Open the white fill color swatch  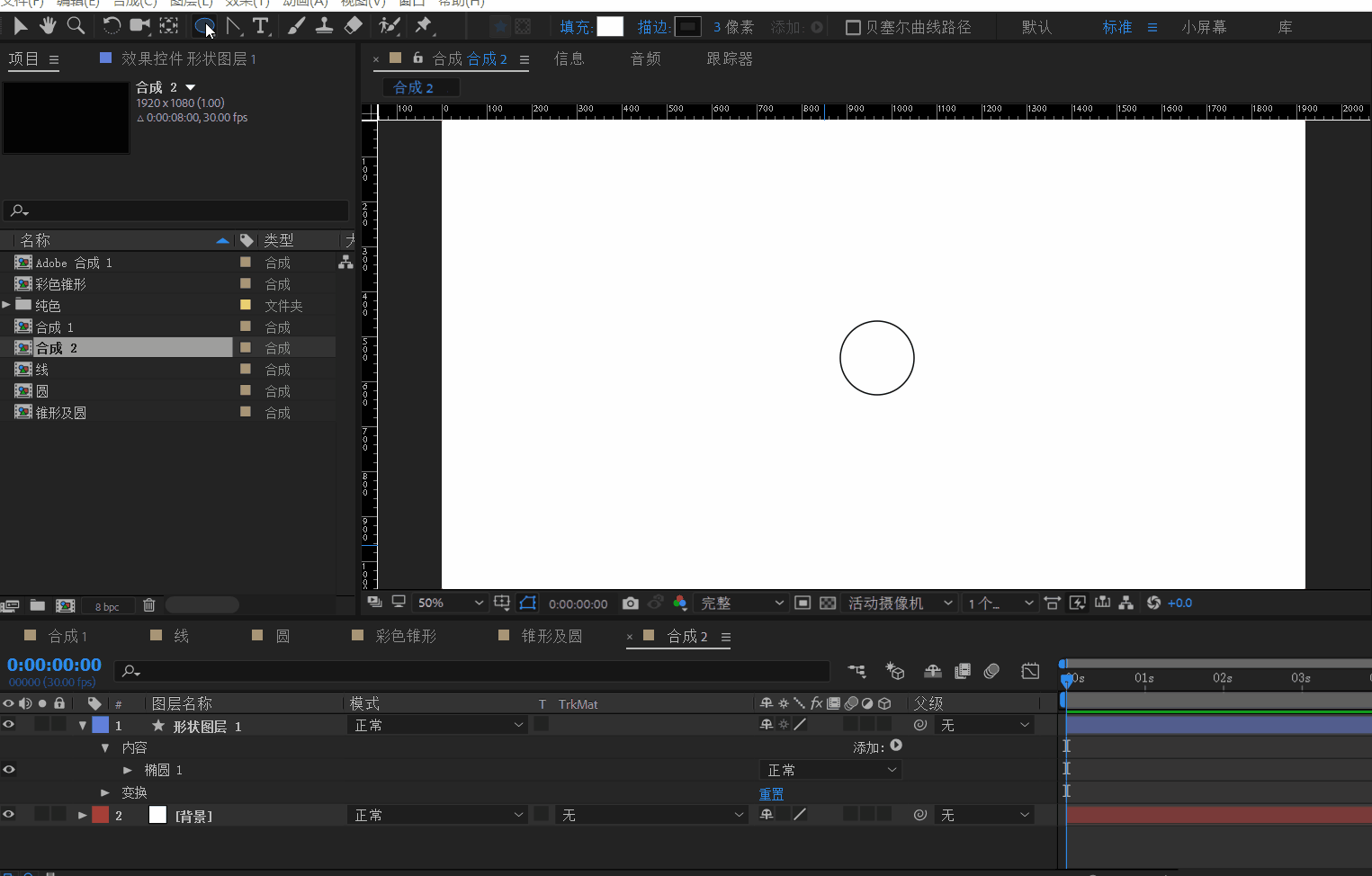point(610,27)
